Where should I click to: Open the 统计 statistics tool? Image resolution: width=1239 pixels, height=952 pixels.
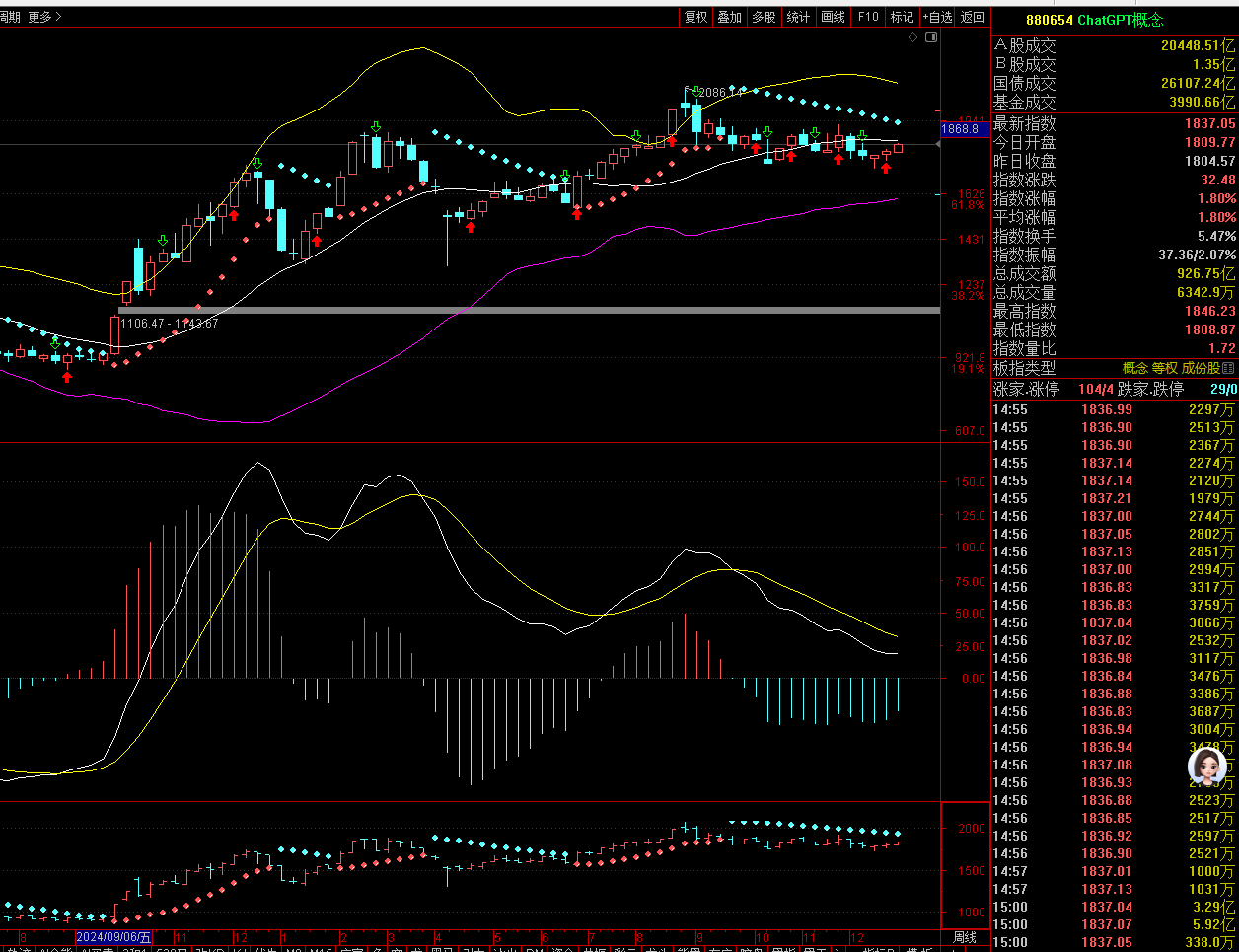pyautogui.click(x=798, y=17)
